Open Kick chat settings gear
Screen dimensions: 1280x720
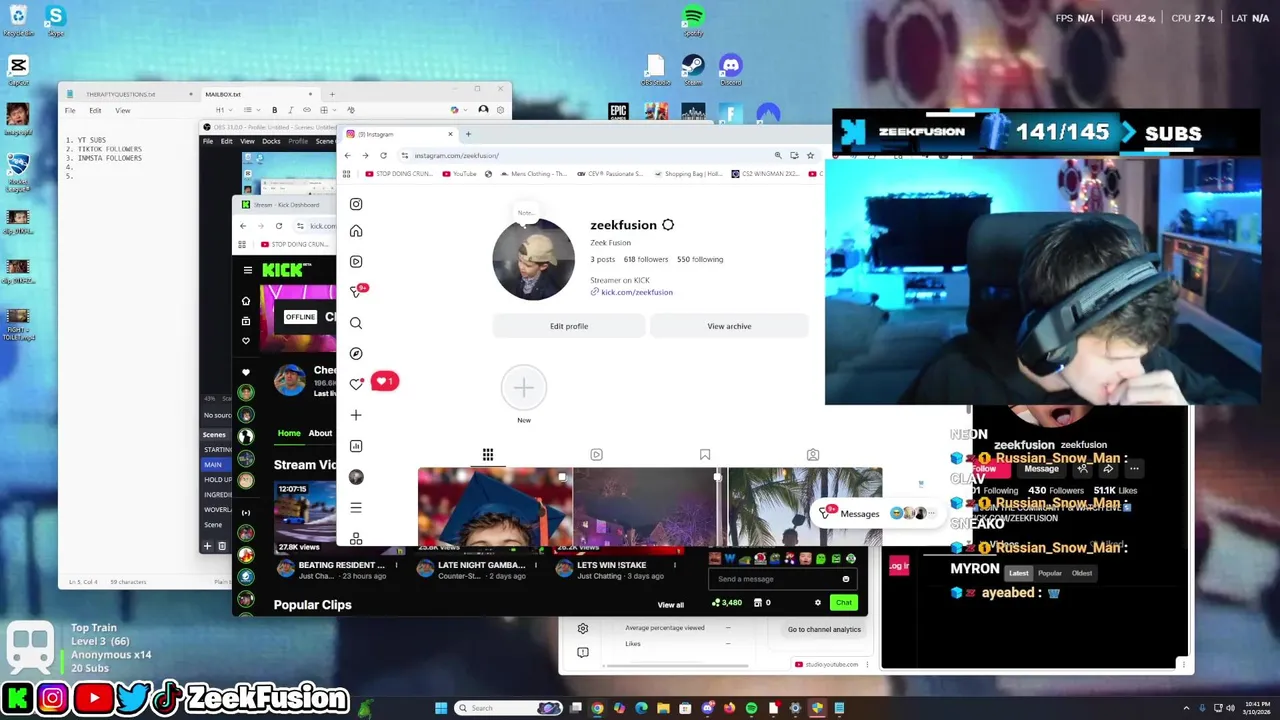(x=818, y=602)
